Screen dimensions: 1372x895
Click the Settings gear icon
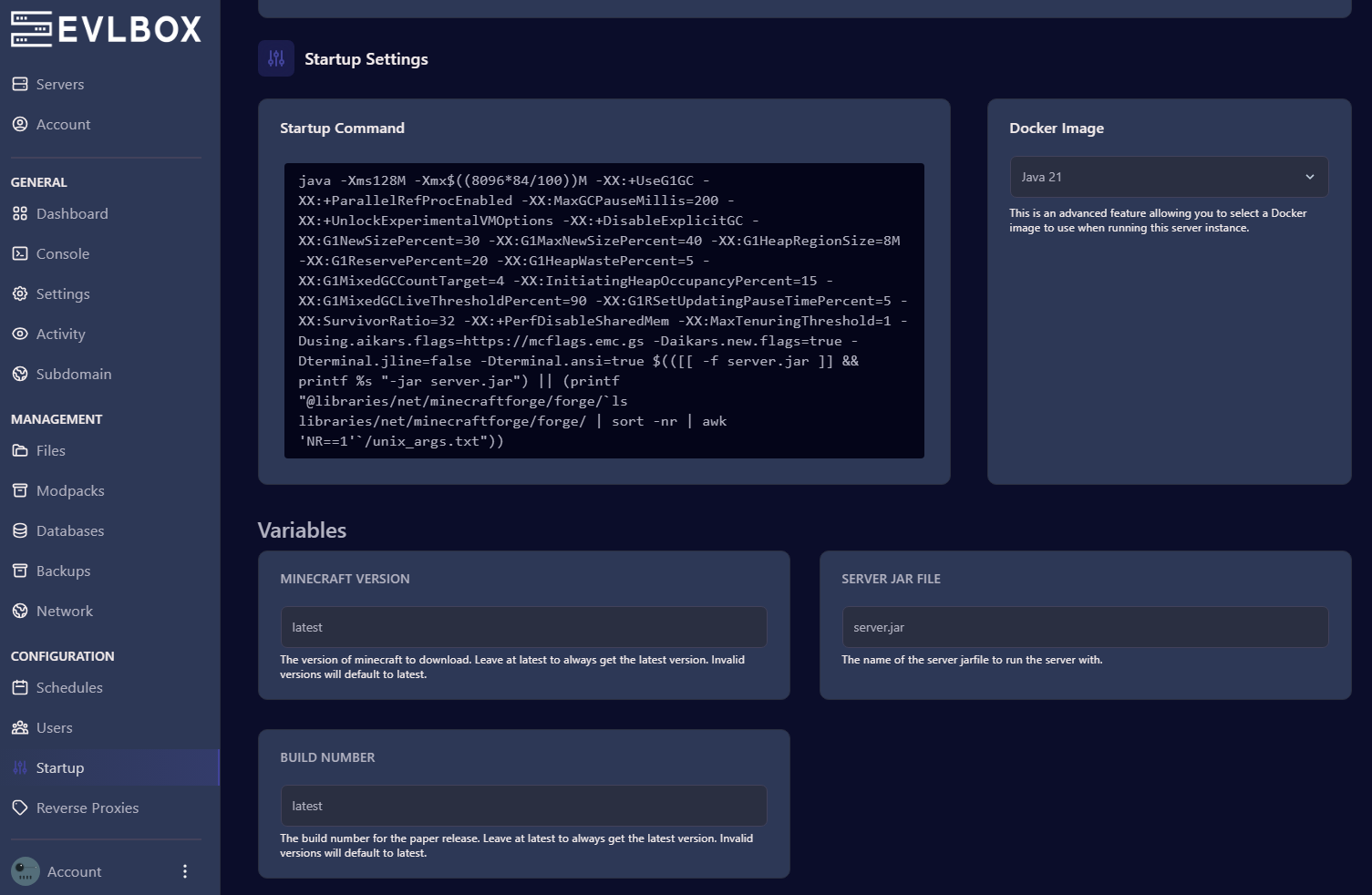pos(20,293)
